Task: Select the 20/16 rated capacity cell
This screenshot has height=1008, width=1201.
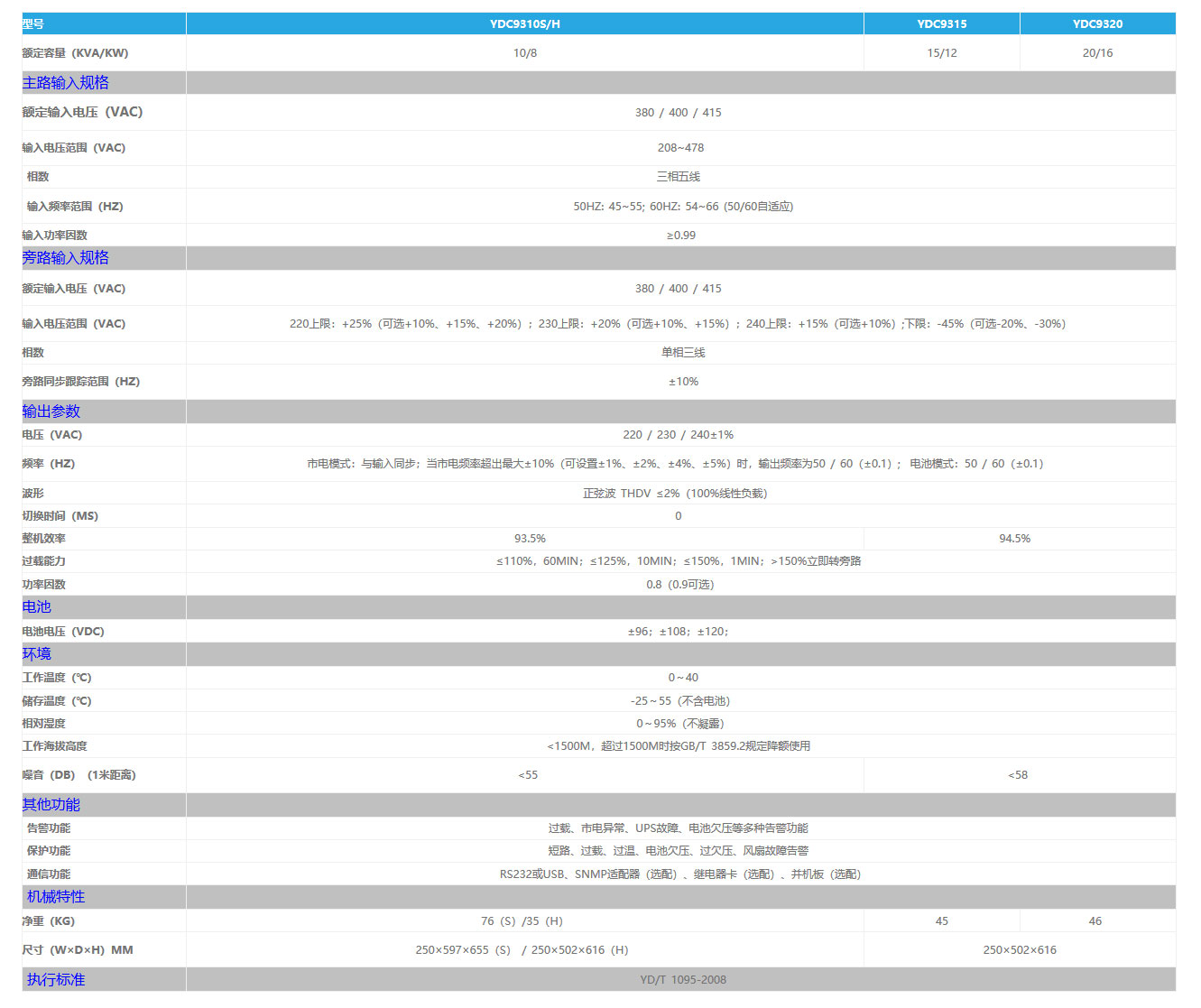Action: point(1097,53)
